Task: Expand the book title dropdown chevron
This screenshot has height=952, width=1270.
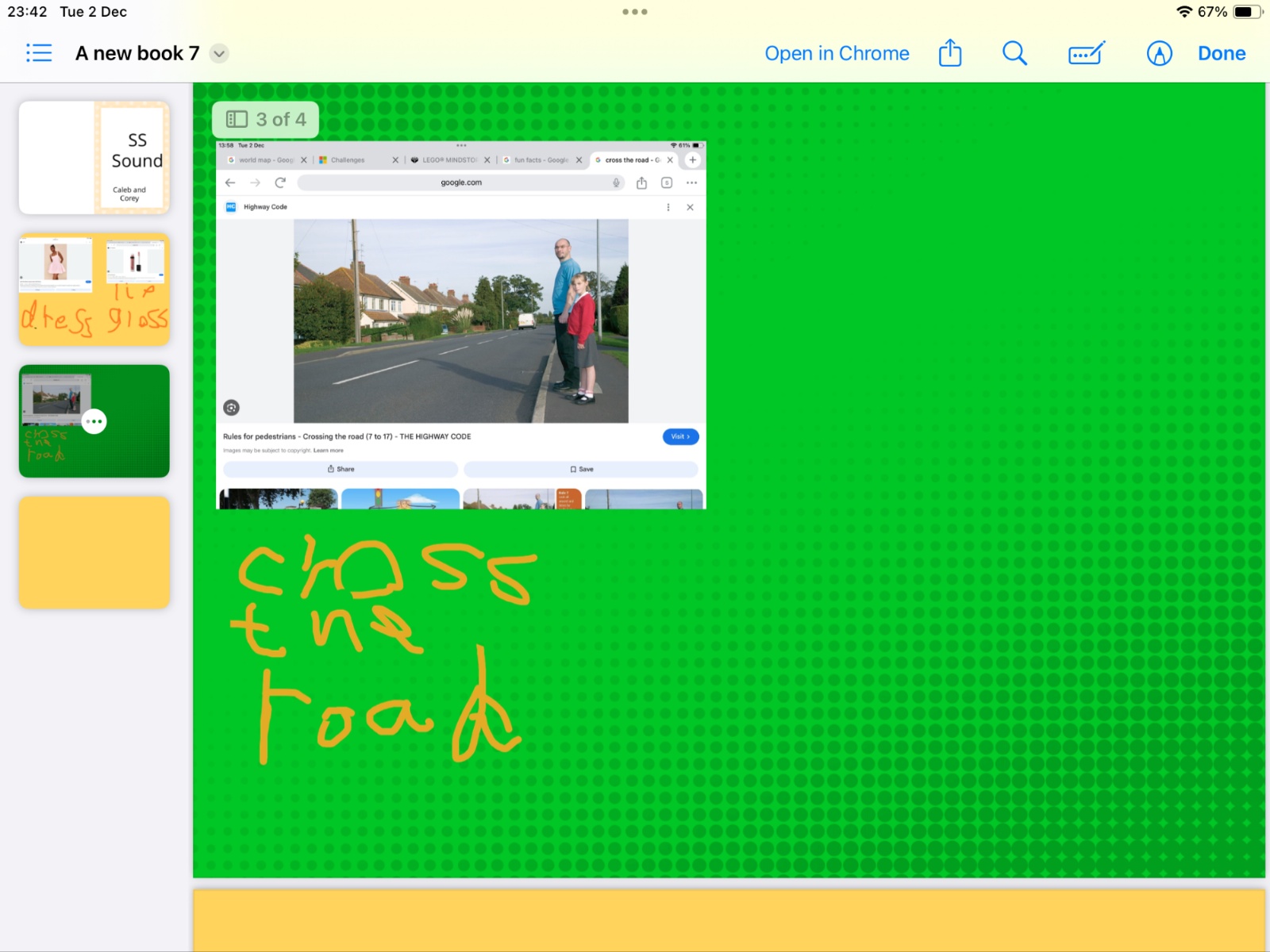Action: click(x=219, y=54)
